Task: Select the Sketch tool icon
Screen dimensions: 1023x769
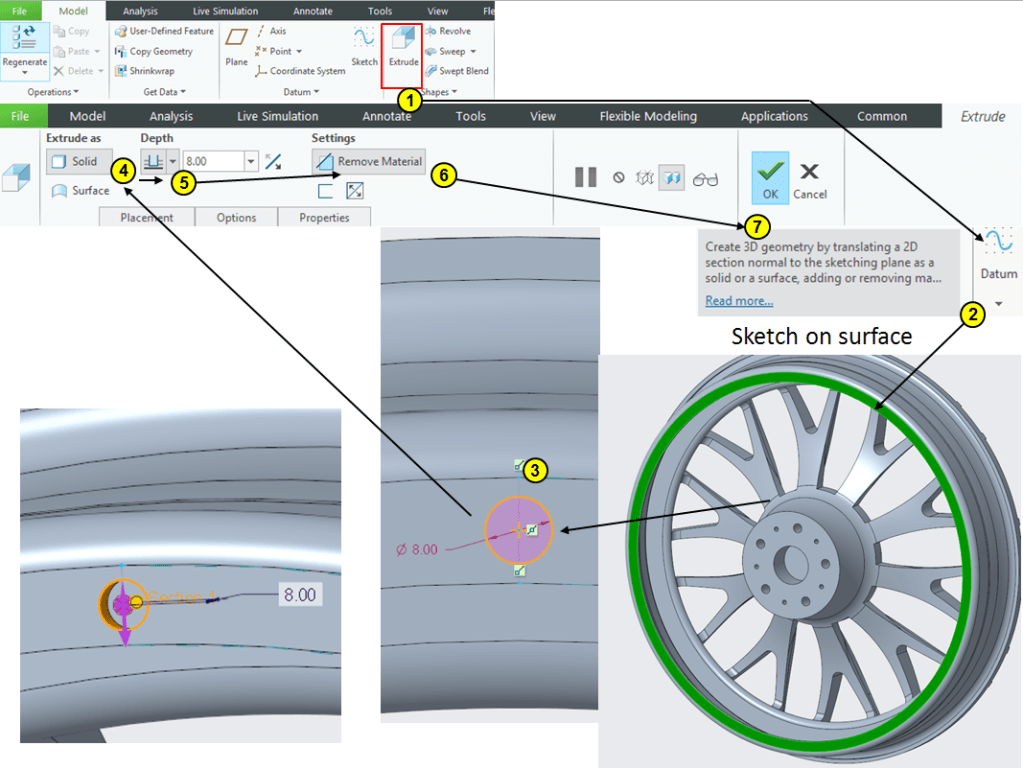Action: [363, 48]
